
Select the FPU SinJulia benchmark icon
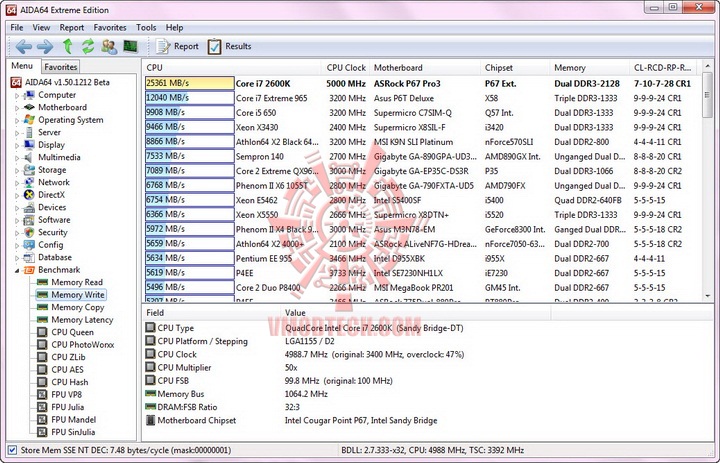tap(42, 432)
